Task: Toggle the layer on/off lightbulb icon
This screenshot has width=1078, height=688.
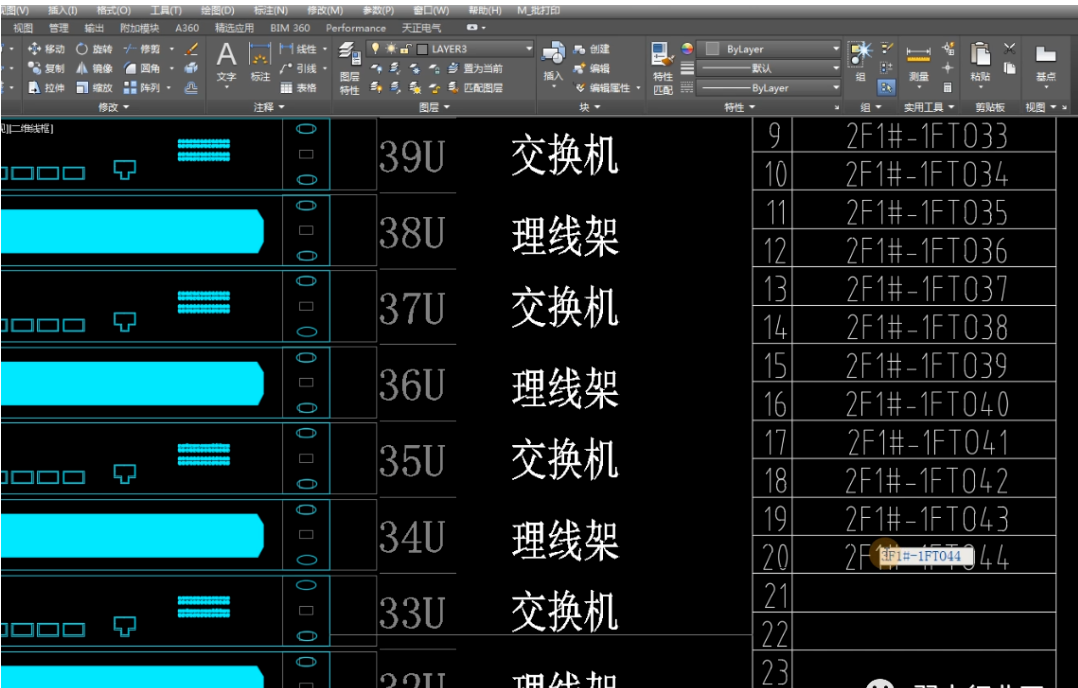Action: (376, 48)
